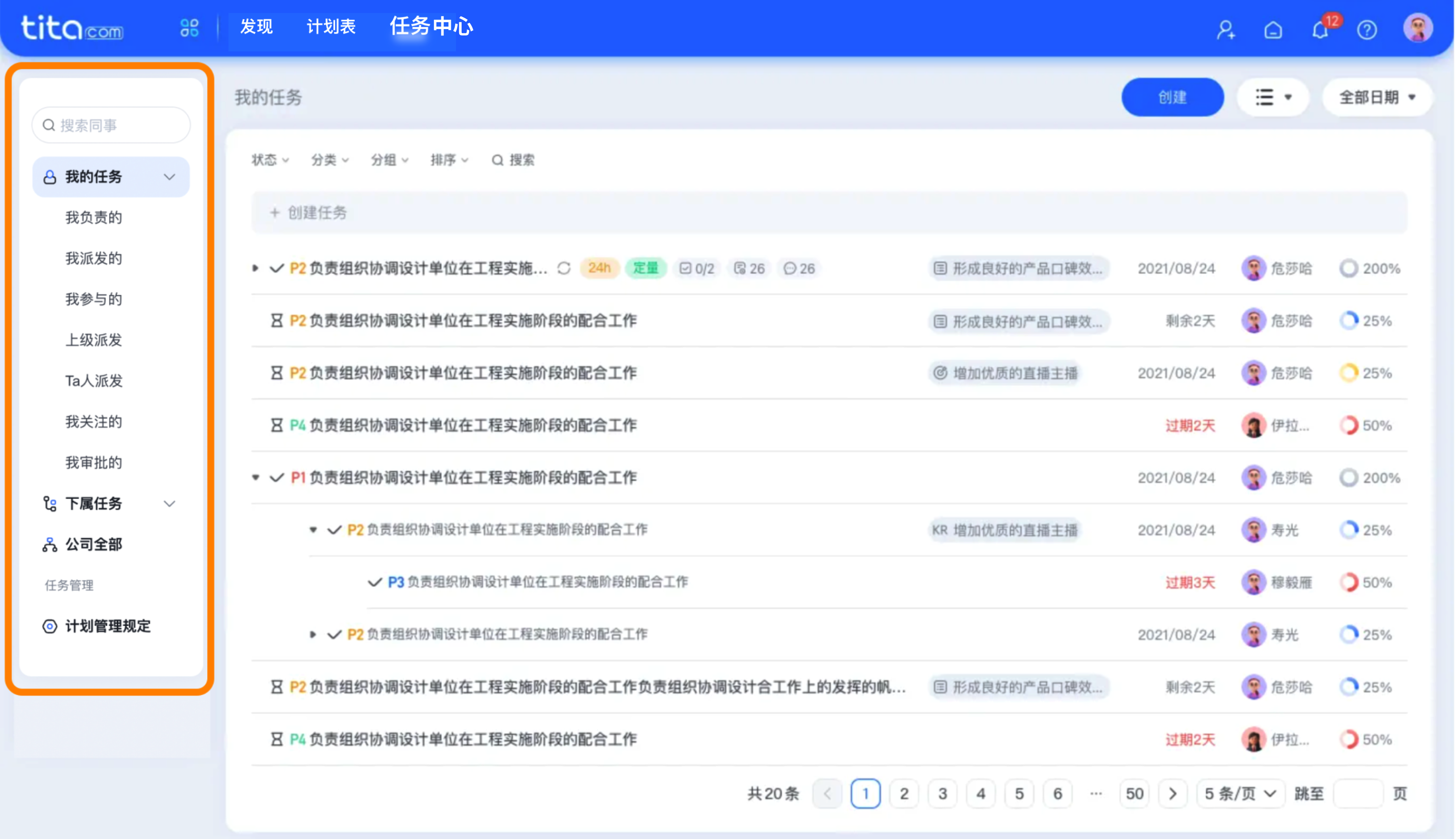
Task: Go to page 2
Action: (x=904, y=795)
